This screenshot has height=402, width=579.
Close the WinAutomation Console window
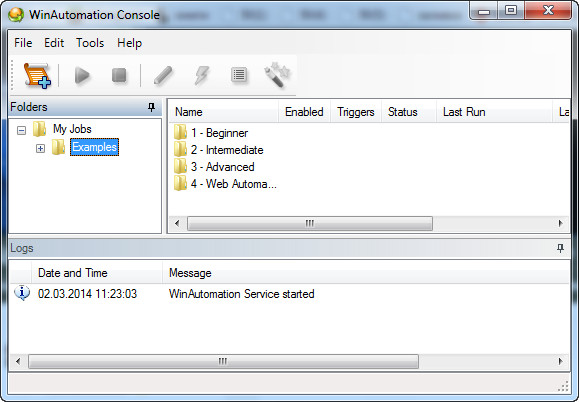click(549, 10)
